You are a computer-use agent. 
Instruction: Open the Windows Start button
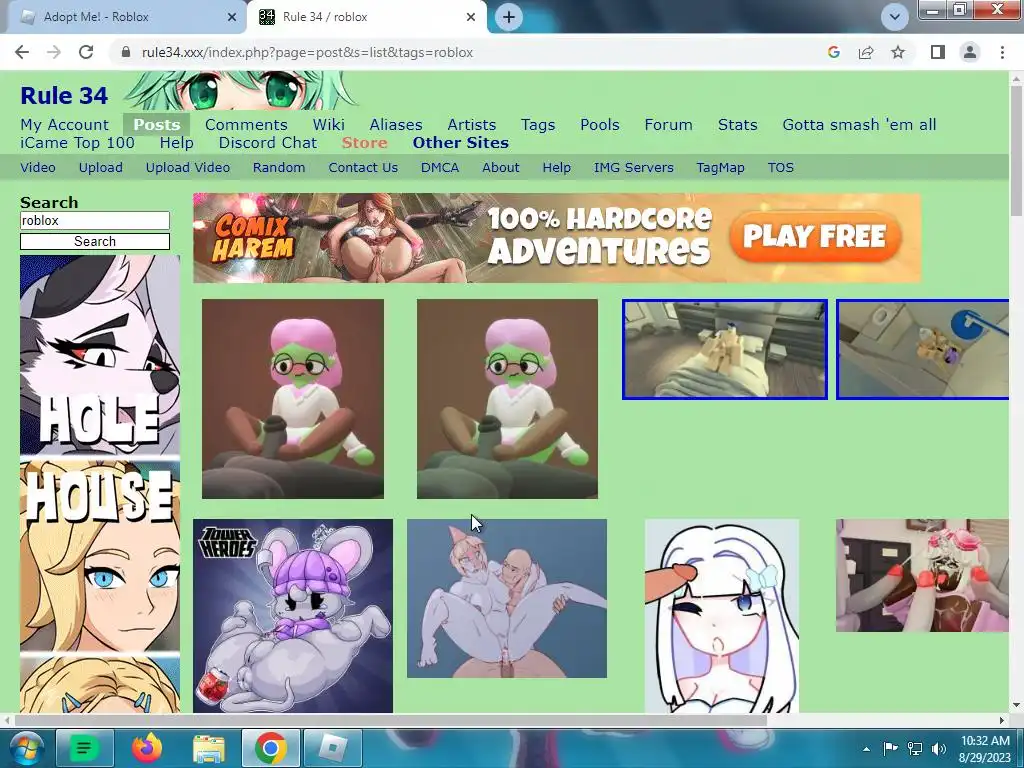25,748
